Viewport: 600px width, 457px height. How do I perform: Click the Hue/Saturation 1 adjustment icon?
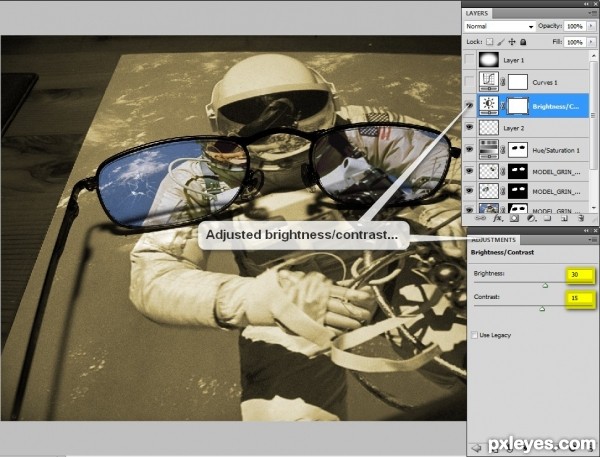tap(489, 149)
